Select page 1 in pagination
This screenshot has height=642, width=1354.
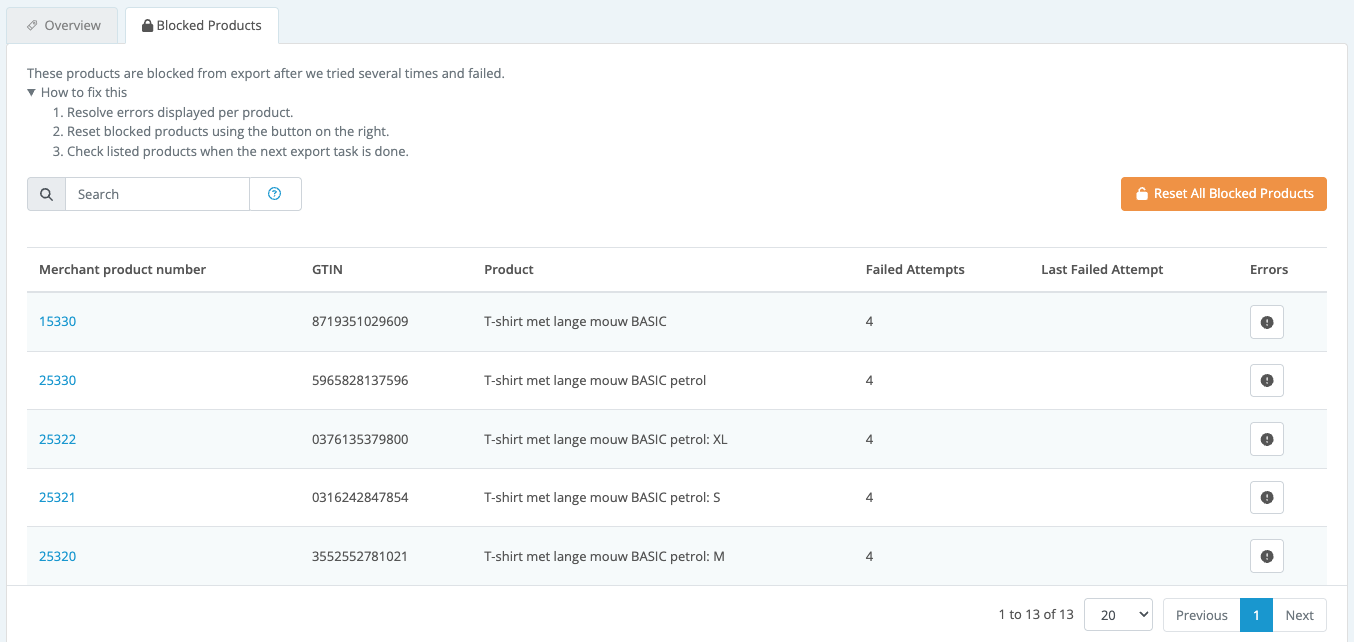pos(1256,615)
